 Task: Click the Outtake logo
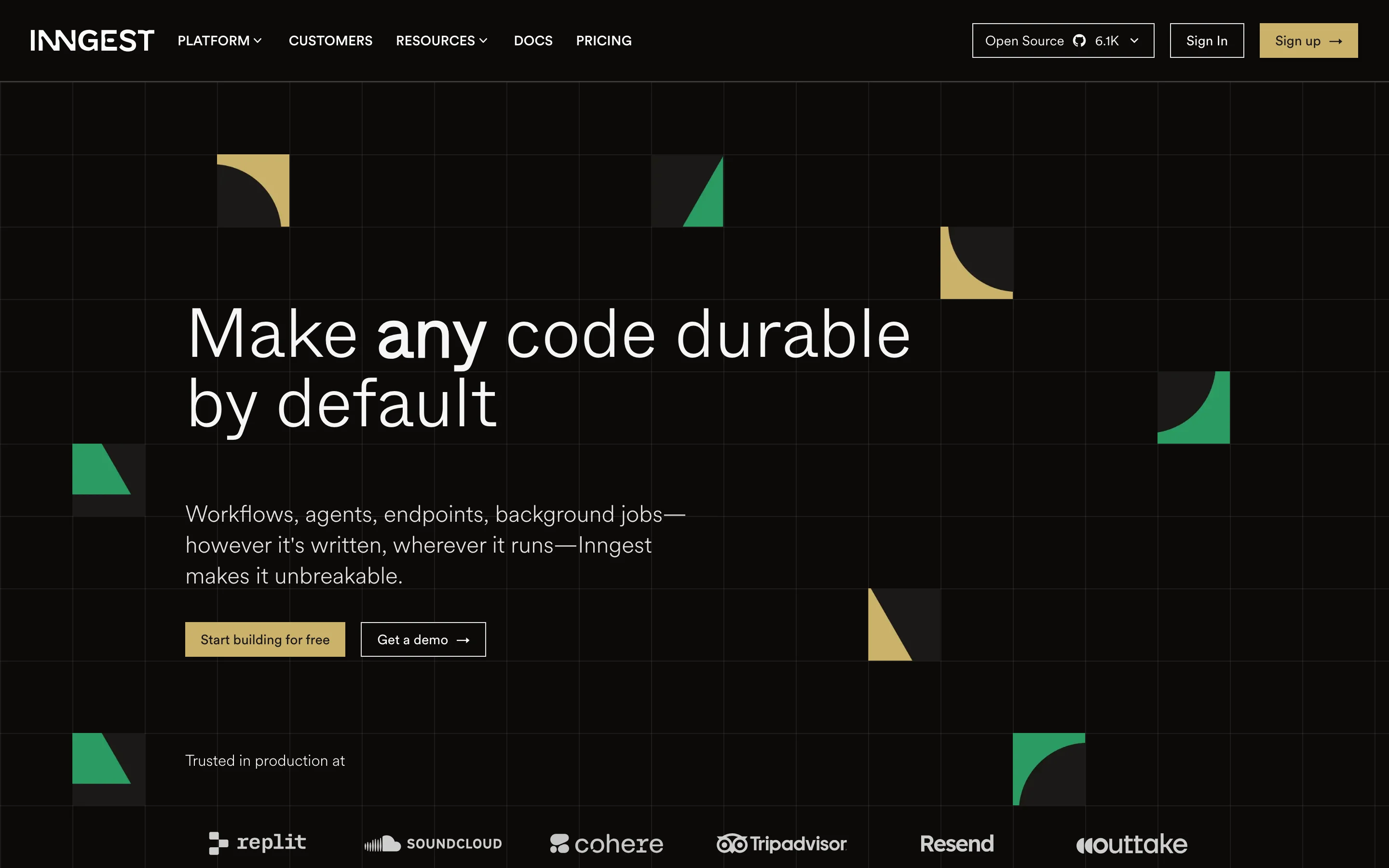[1131, 844]
